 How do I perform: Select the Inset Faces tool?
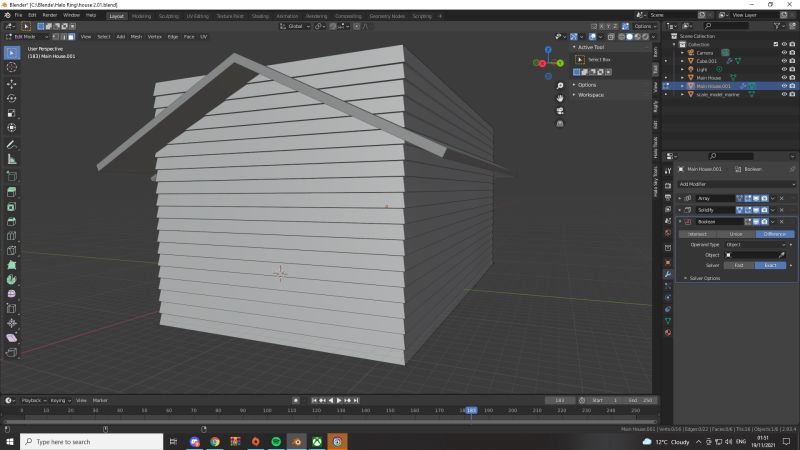click(12, 207)
